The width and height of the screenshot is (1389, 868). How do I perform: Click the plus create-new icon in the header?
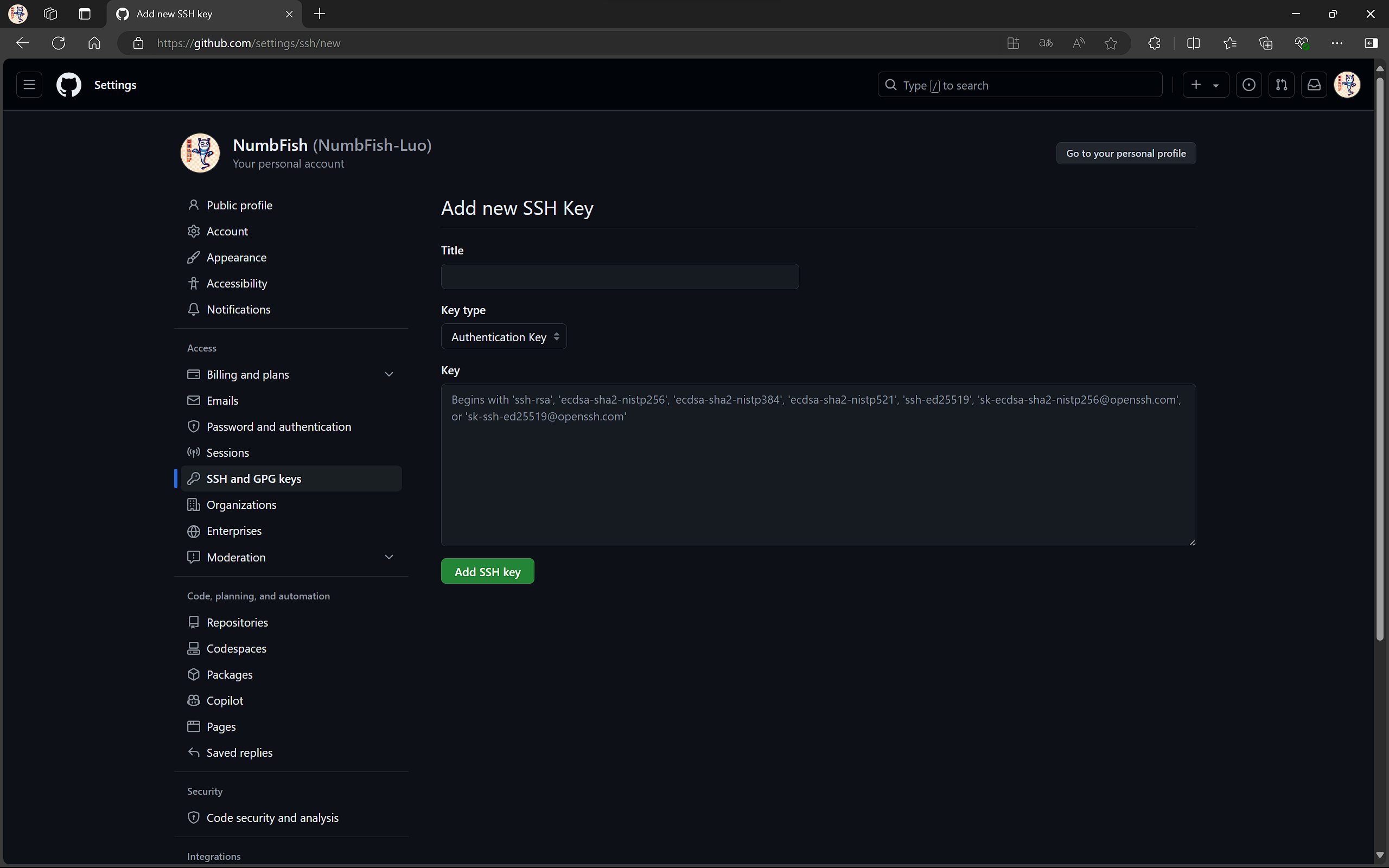[x=1196, y=85]
